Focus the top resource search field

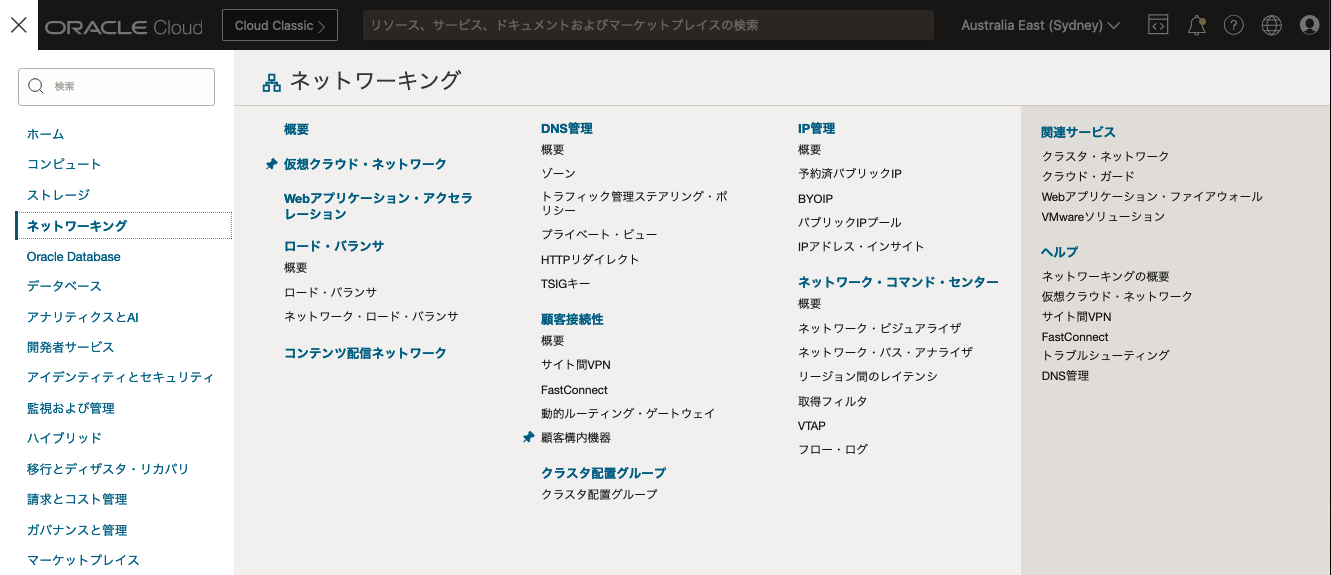(648, 25)
